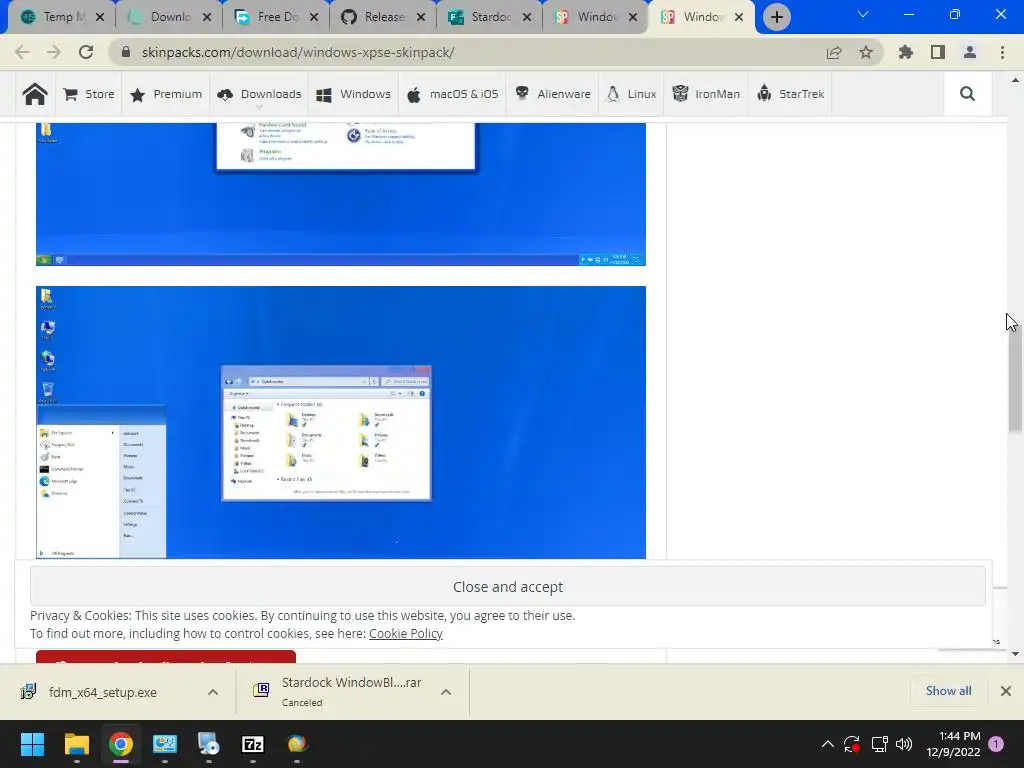Open the colorful globe taskbar icon
This screenshot has width=1024, height=768.
(x=296, y=744)
